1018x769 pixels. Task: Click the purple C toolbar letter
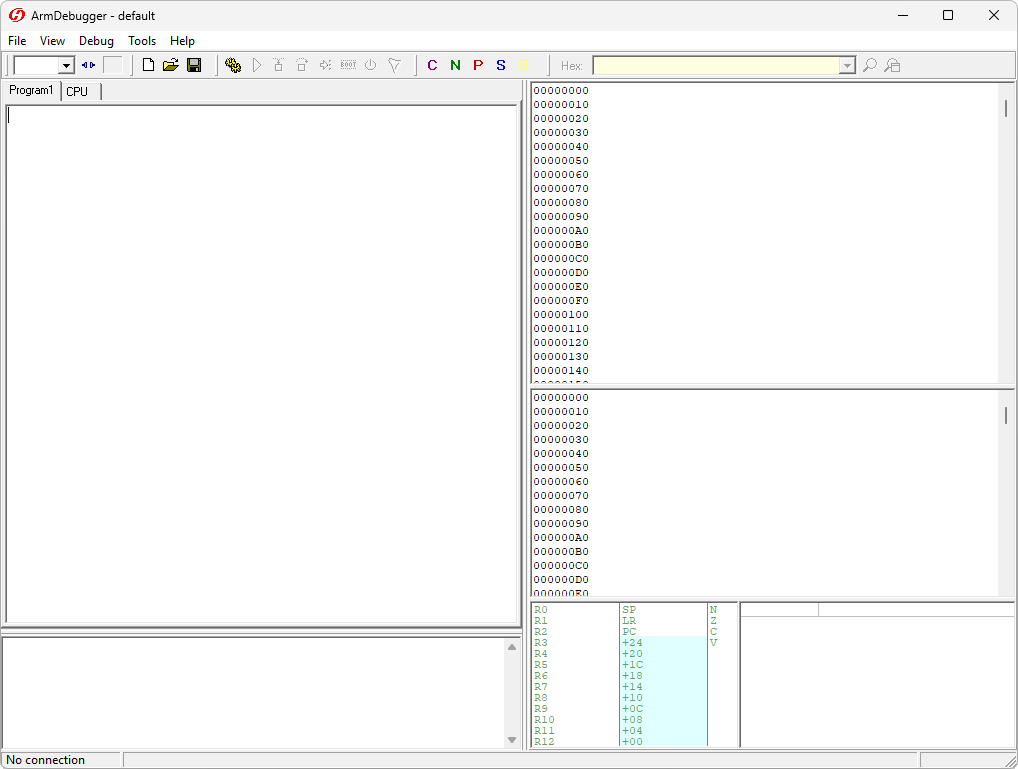pyautogui.click(x=432, y=65)
